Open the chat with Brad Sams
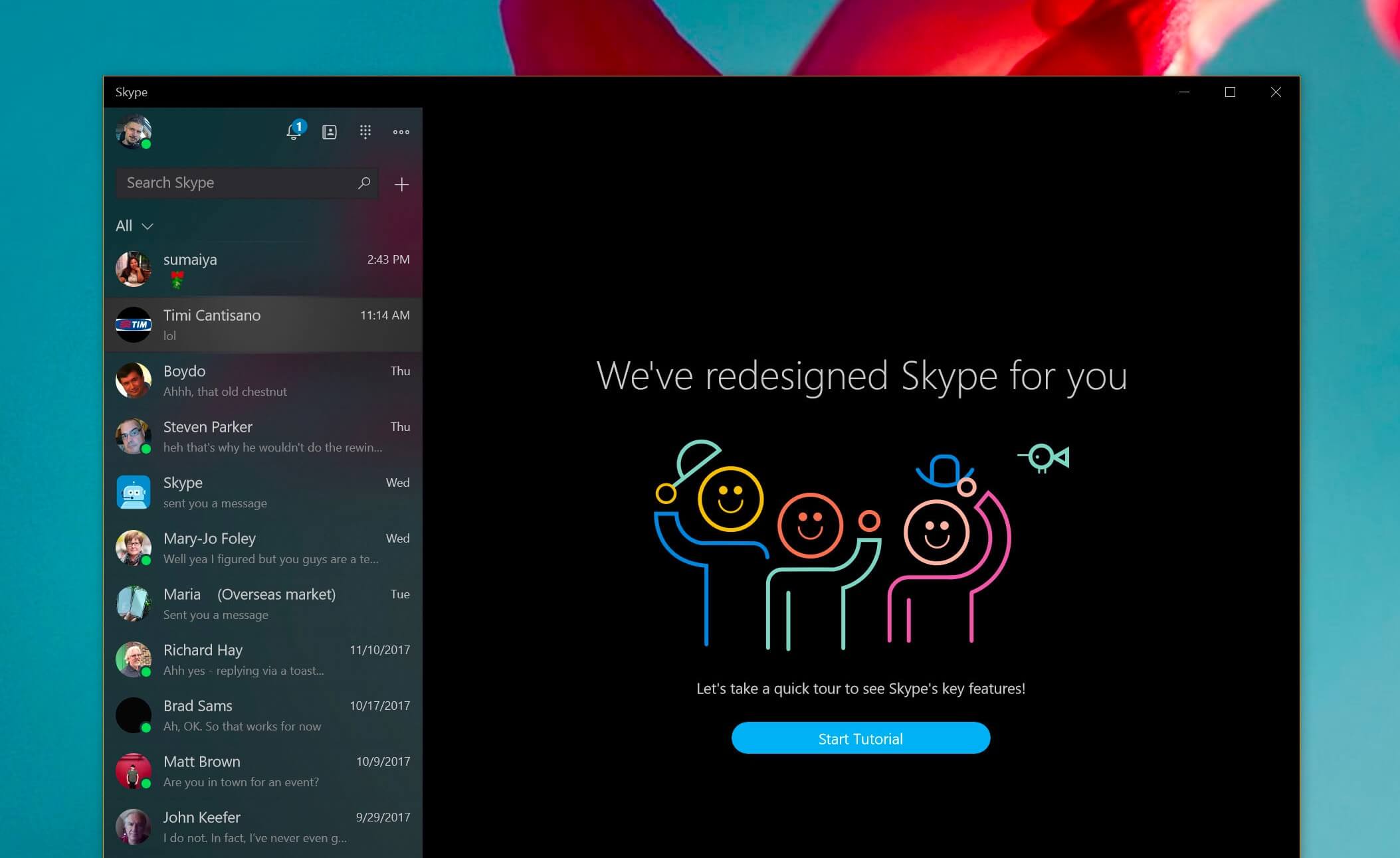The image size is (1400, 858). pos(264,715)
